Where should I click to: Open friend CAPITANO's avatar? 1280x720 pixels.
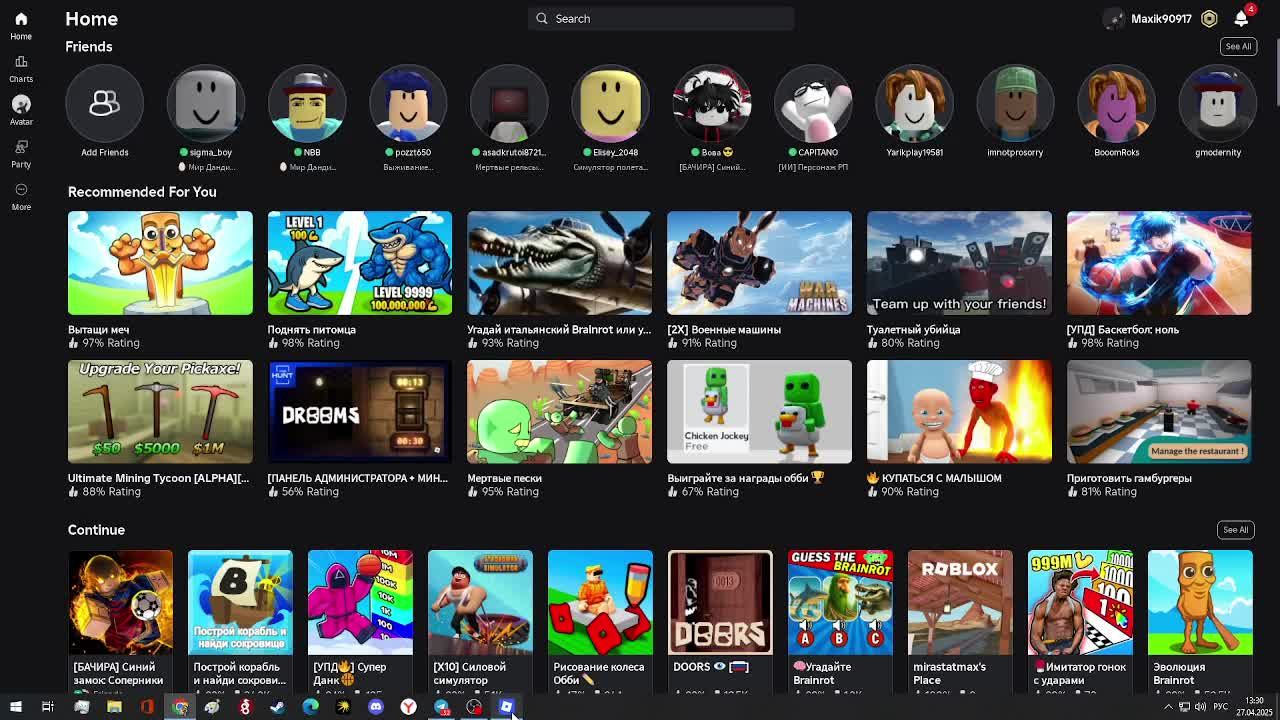(812, 104)
